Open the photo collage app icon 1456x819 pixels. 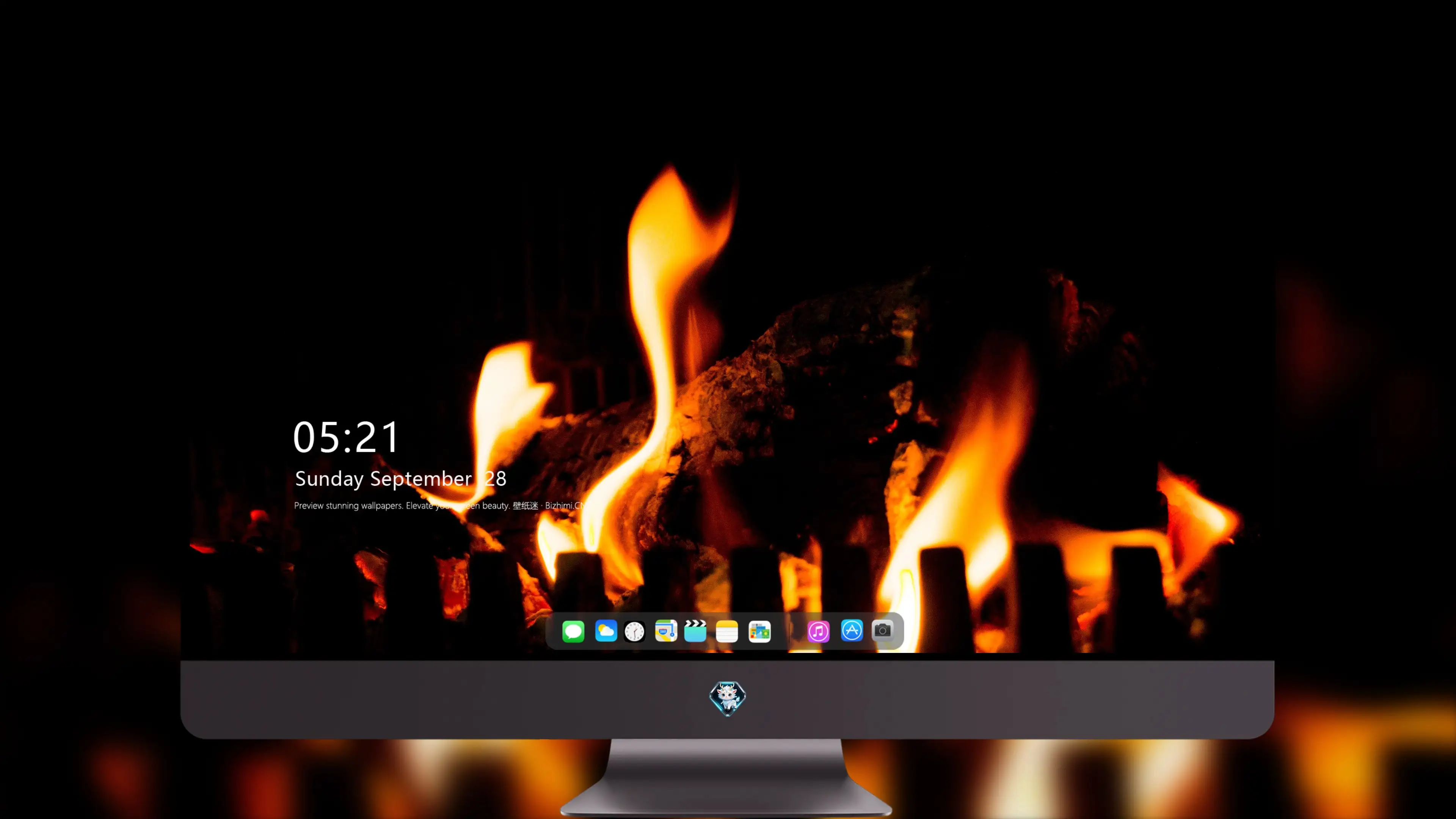tap(759, 631)
